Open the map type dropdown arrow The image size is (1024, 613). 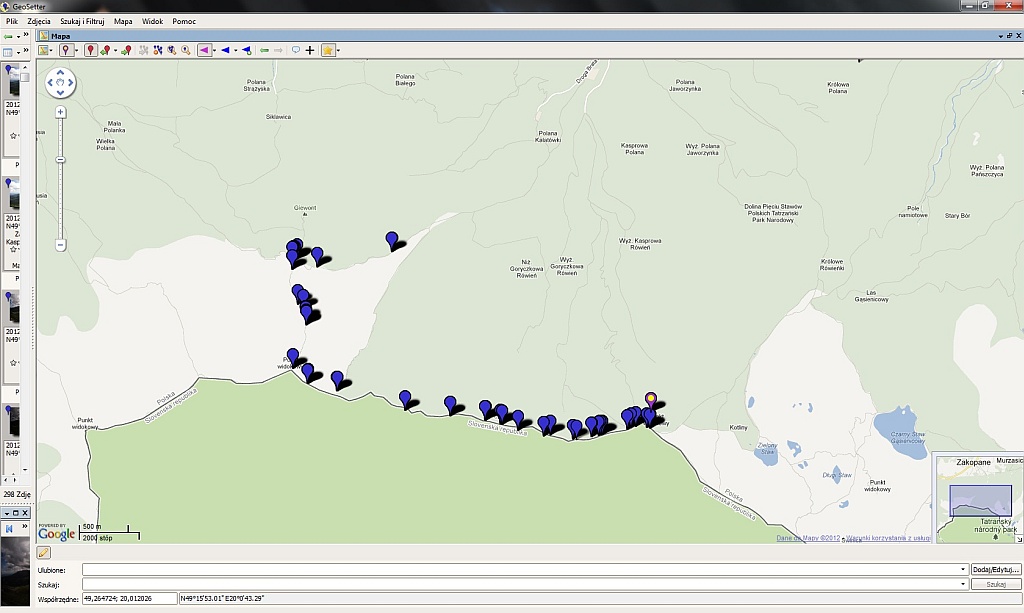click(53, 50)
